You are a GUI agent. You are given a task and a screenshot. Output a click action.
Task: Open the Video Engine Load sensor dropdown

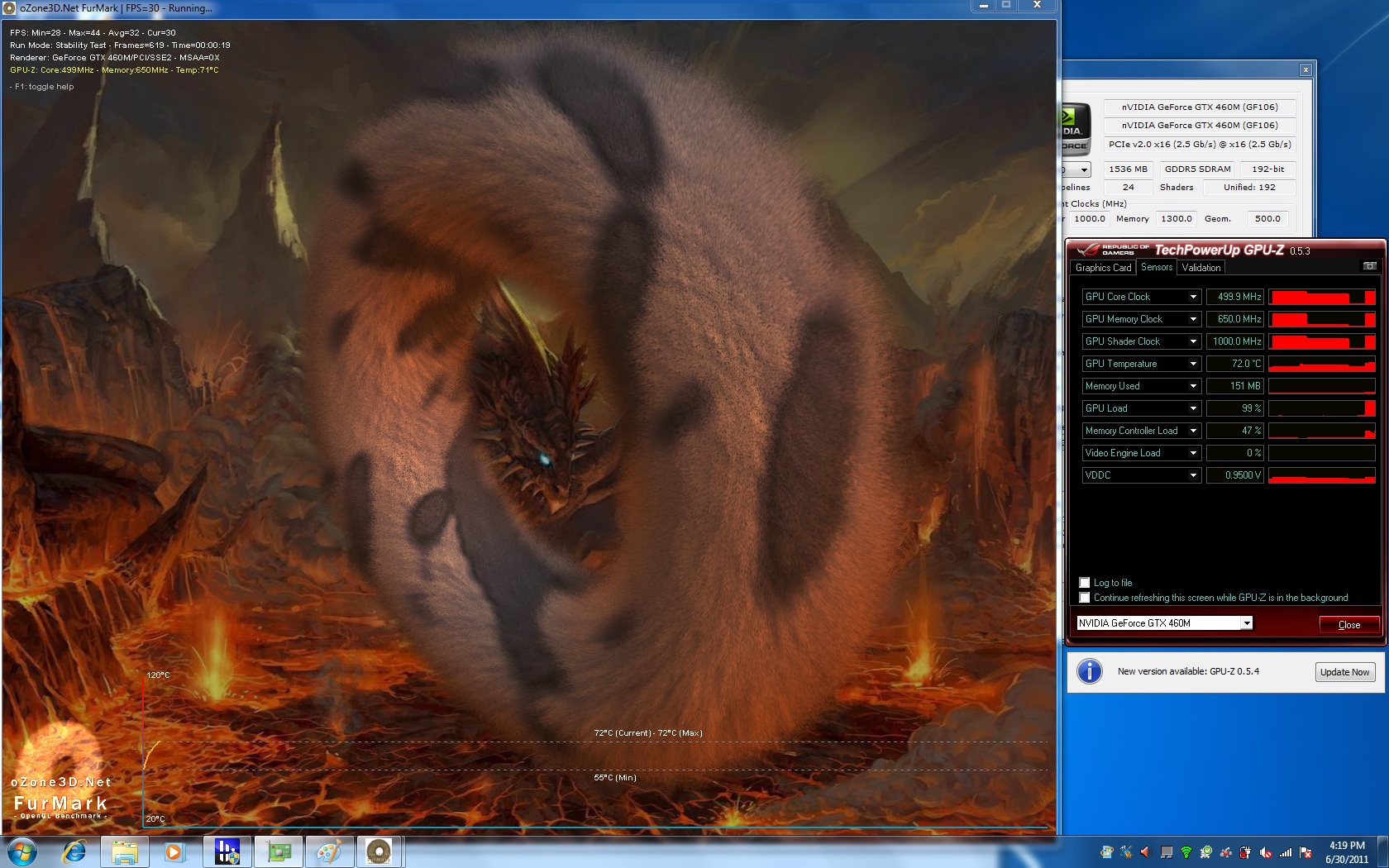1193,452
